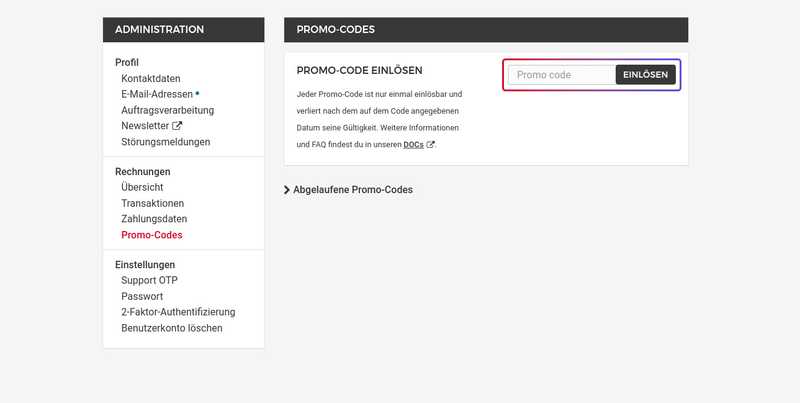800x403 pixels.
Task: Click the Abgelaufene Promo-Codes chevron arrow
Action: [287, 189]
